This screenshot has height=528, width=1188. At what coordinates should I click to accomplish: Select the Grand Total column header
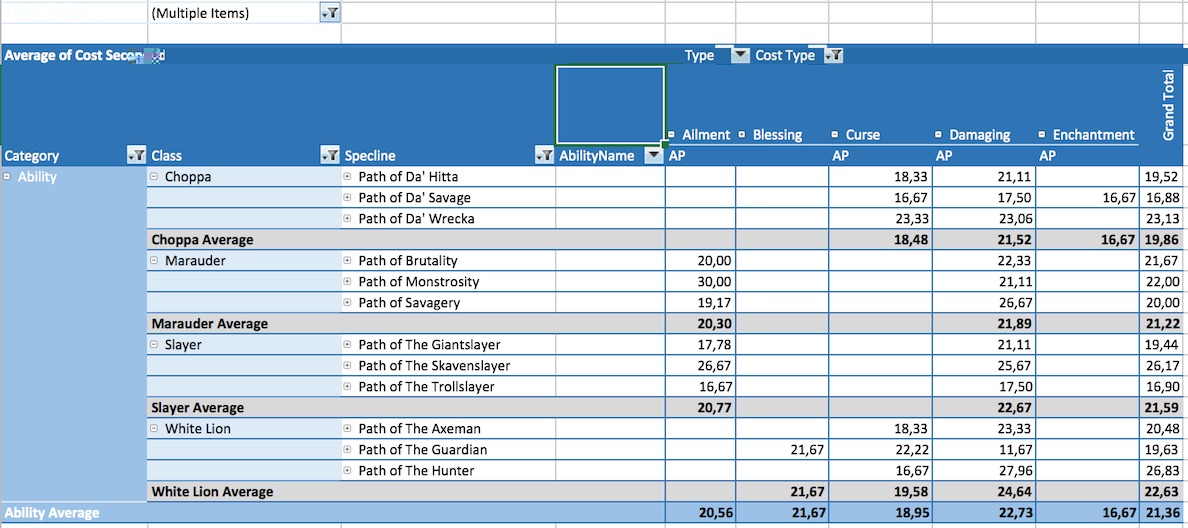point(1166,105)
